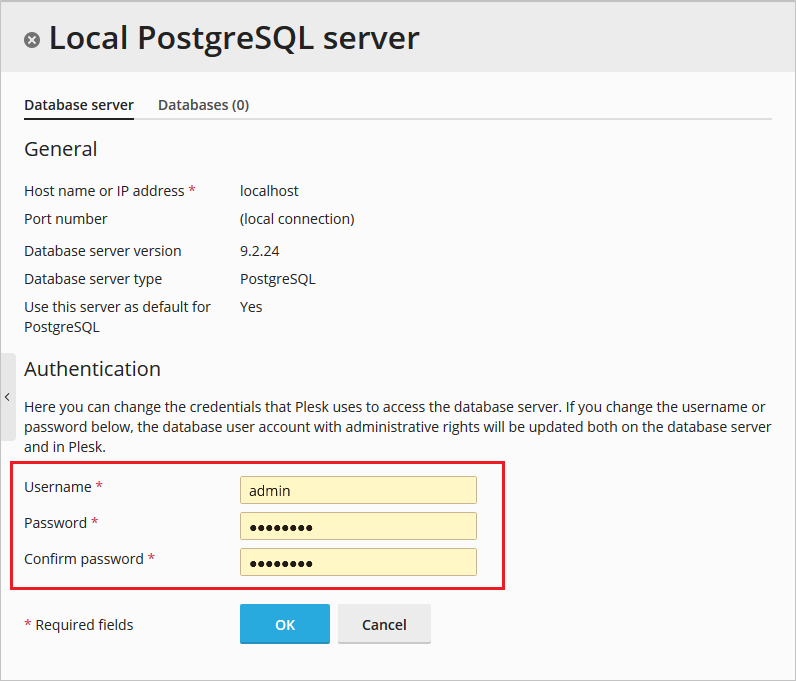Image resolution: width=796 pixels, height=681 pixels.
Task: Expand the left sidebar using the arrow handle
Action: [7, 397]
